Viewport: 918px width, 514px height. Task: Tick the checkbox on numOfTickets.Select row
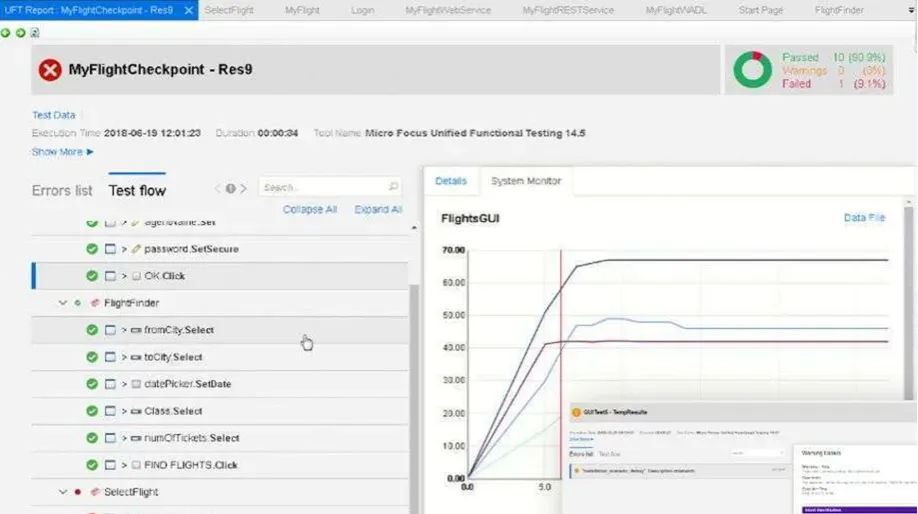pyautogui.click(x=110, y=438)
